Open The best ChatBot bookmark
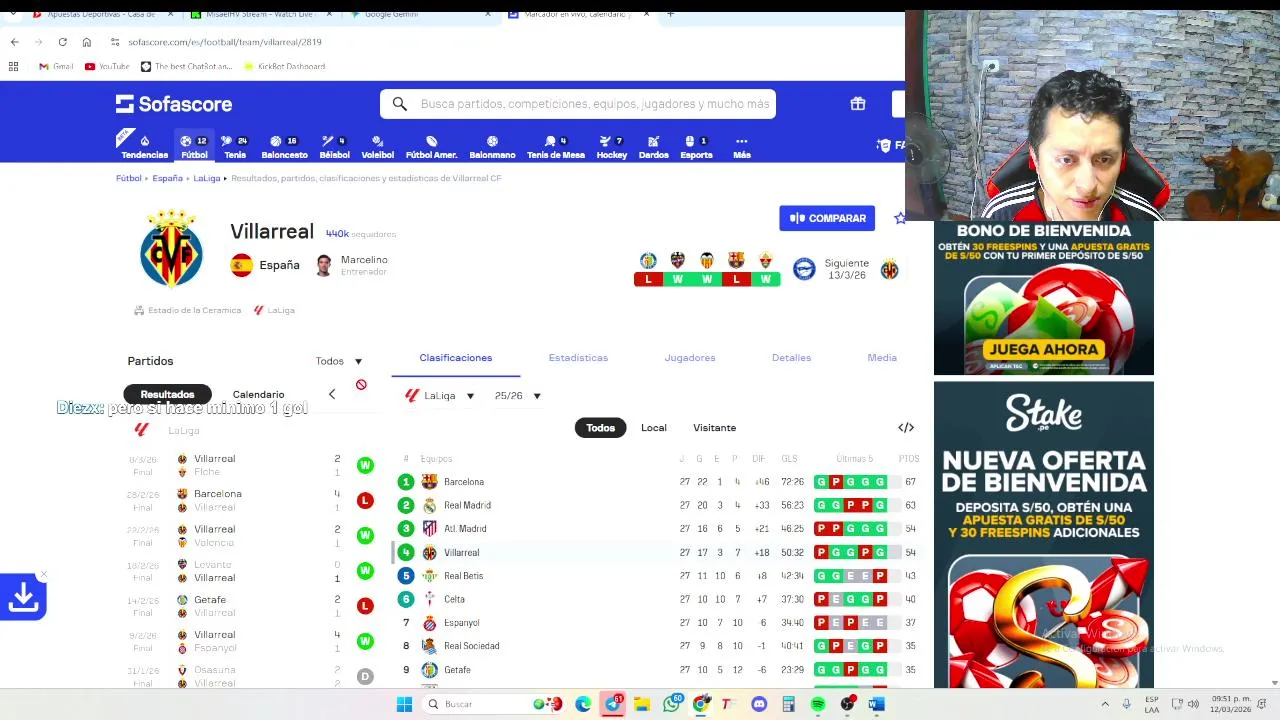The image size is (1280, 720). pos(186,66)
